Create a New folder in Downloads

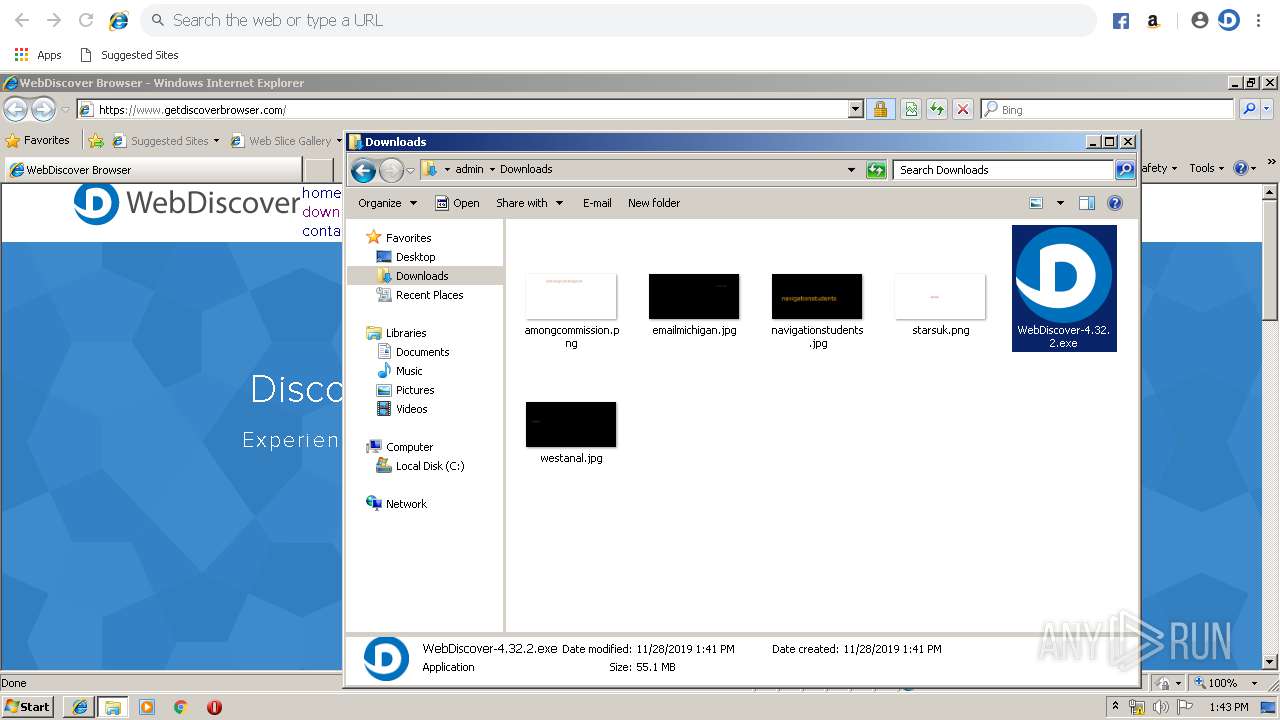pos(654,203)
